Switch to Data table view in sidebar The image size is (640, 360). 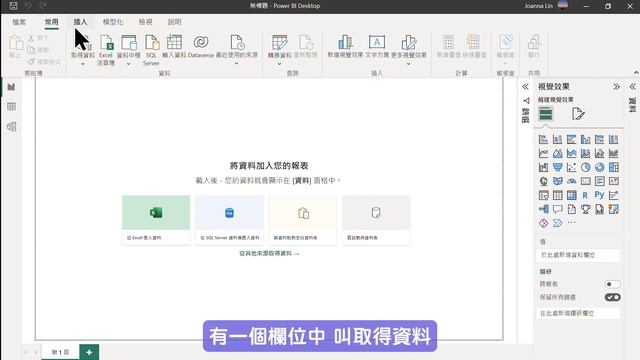[11, 107]
